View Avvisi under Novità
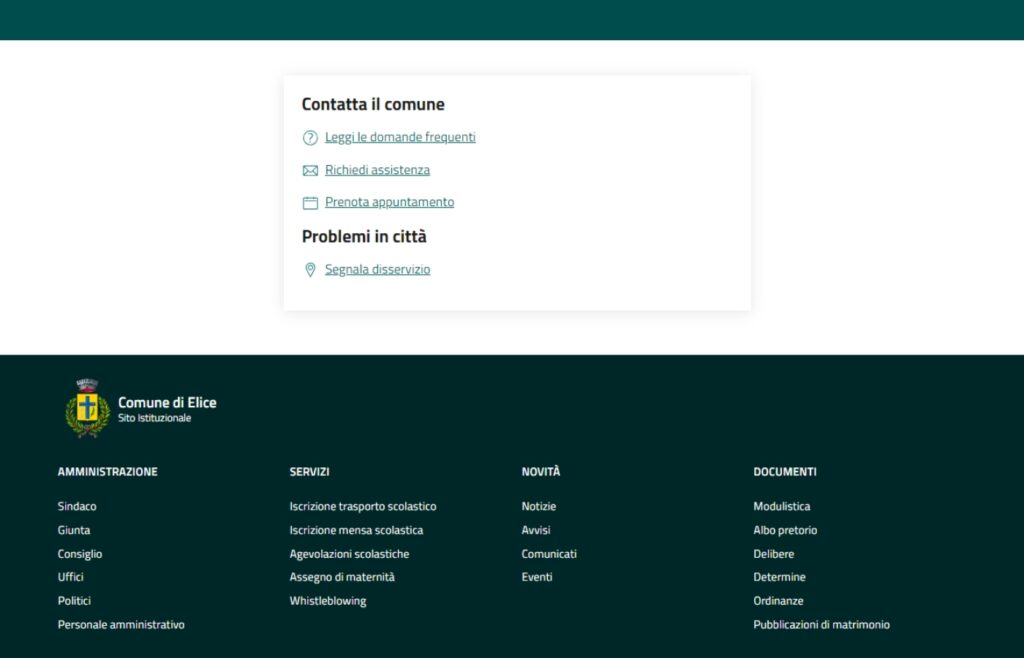This screenshot has height=658, width=1024. [536, 530]
